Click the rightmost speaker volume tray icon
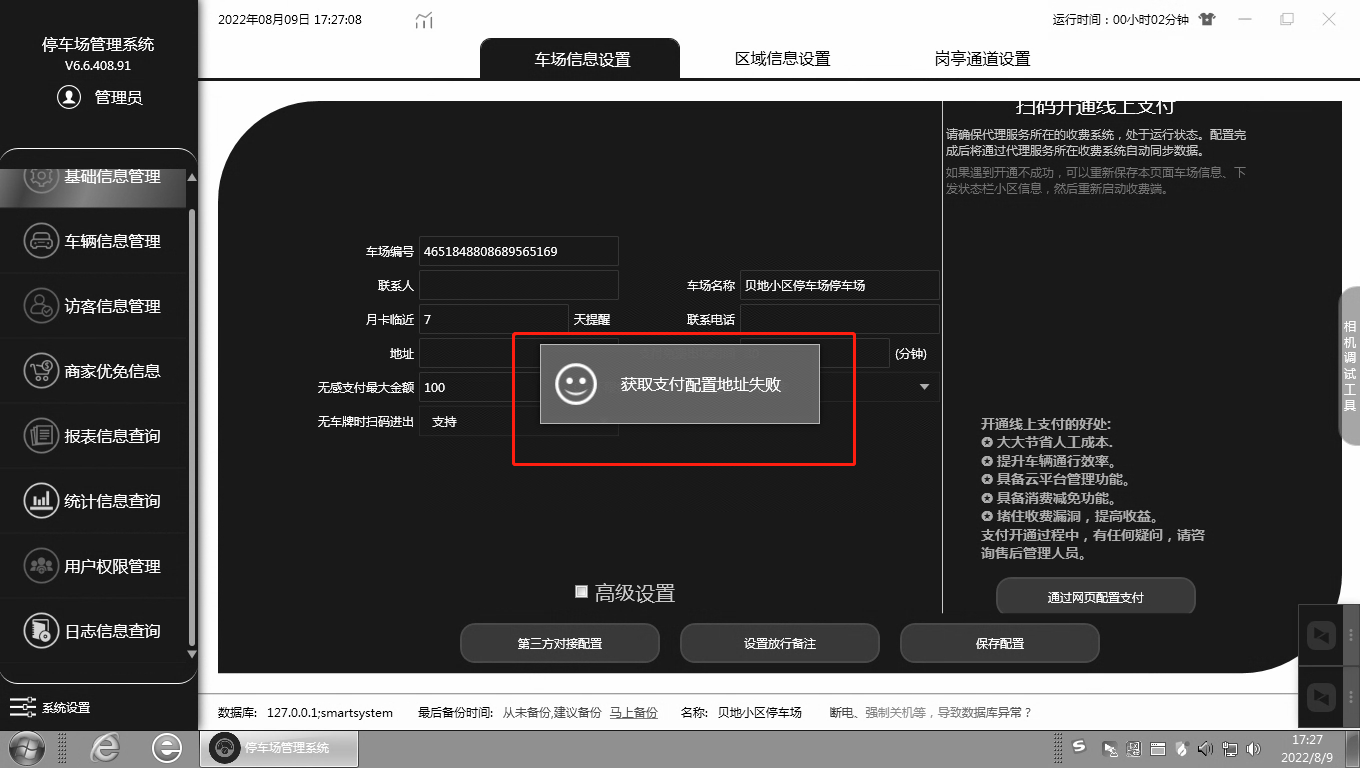The width and height of the screenshot is (1360, 768). [x=1253, y=748]
